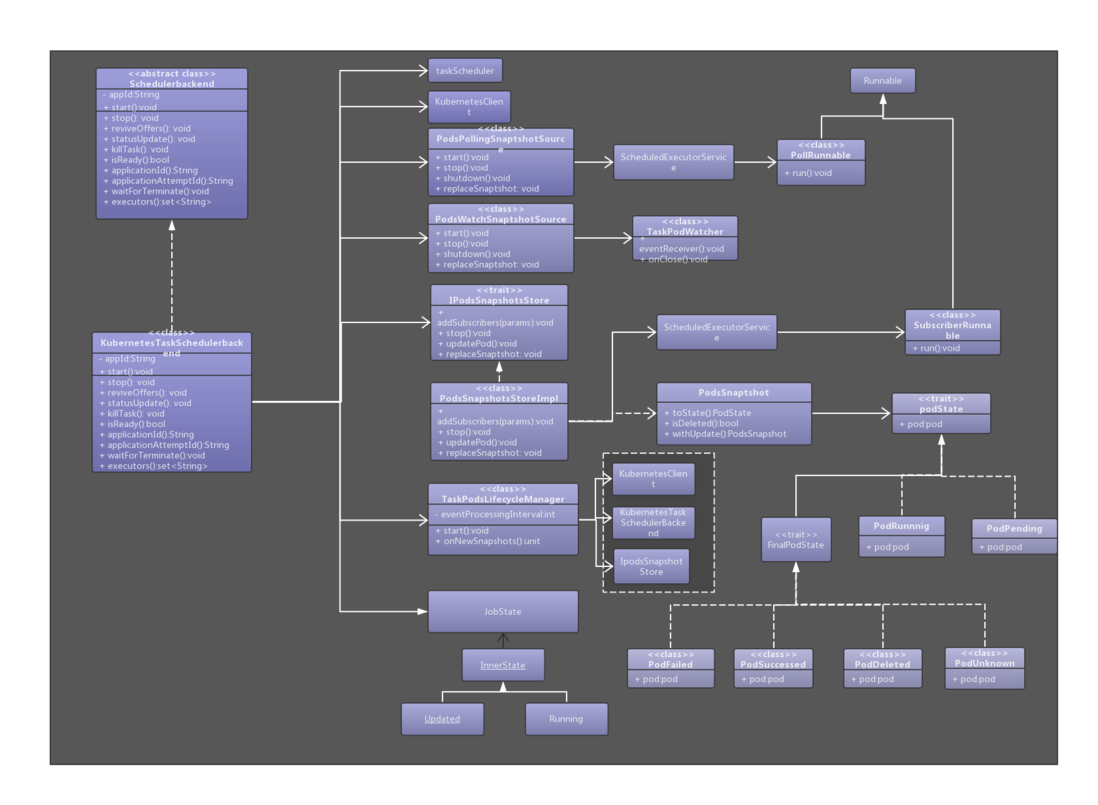Click the ScheduledExecutorService box pointing to SubscriberRunnable

coord(716,332)
